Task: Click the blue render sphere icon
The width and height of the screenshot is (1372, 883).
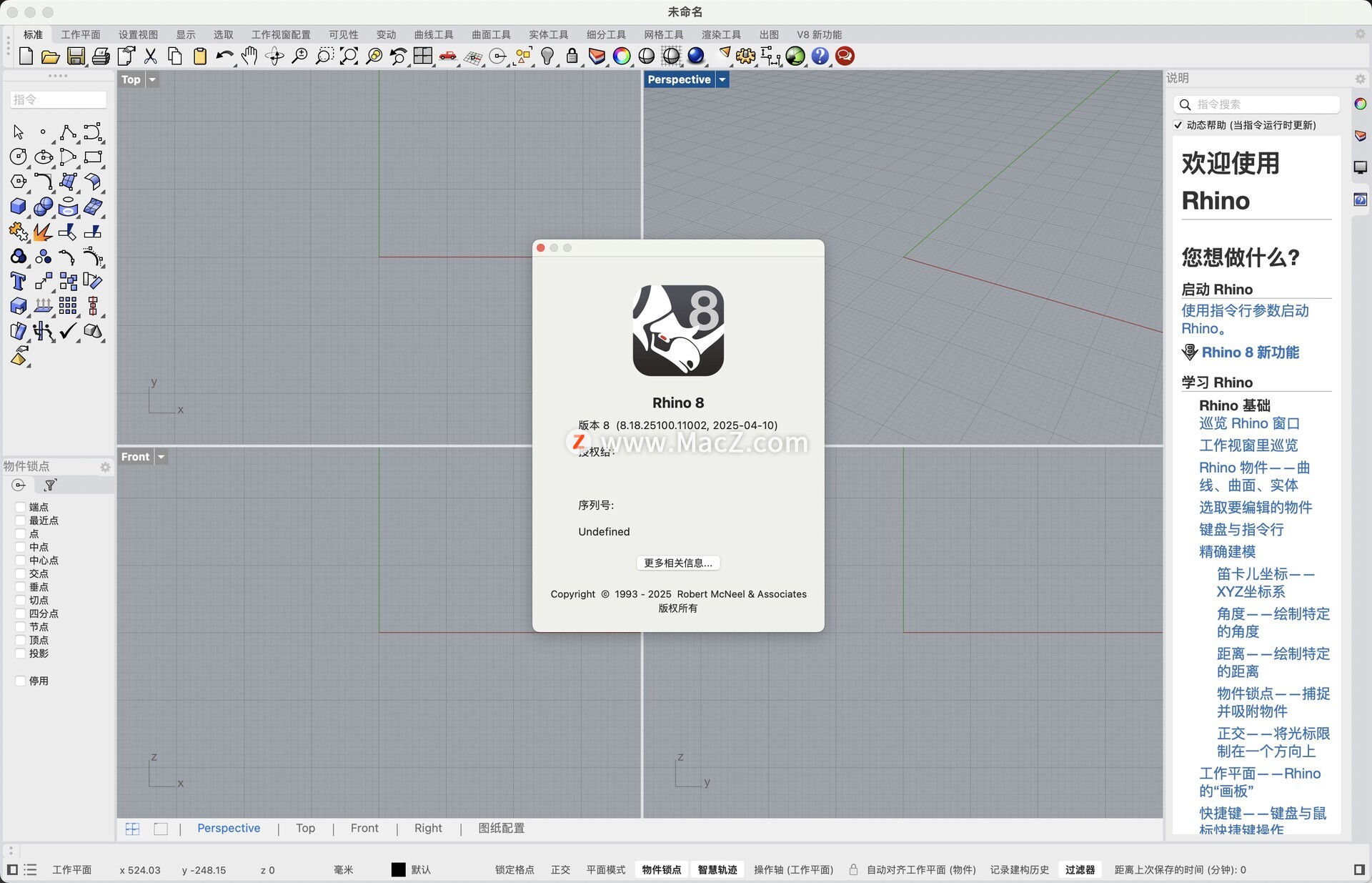Action: click(696, 56)
